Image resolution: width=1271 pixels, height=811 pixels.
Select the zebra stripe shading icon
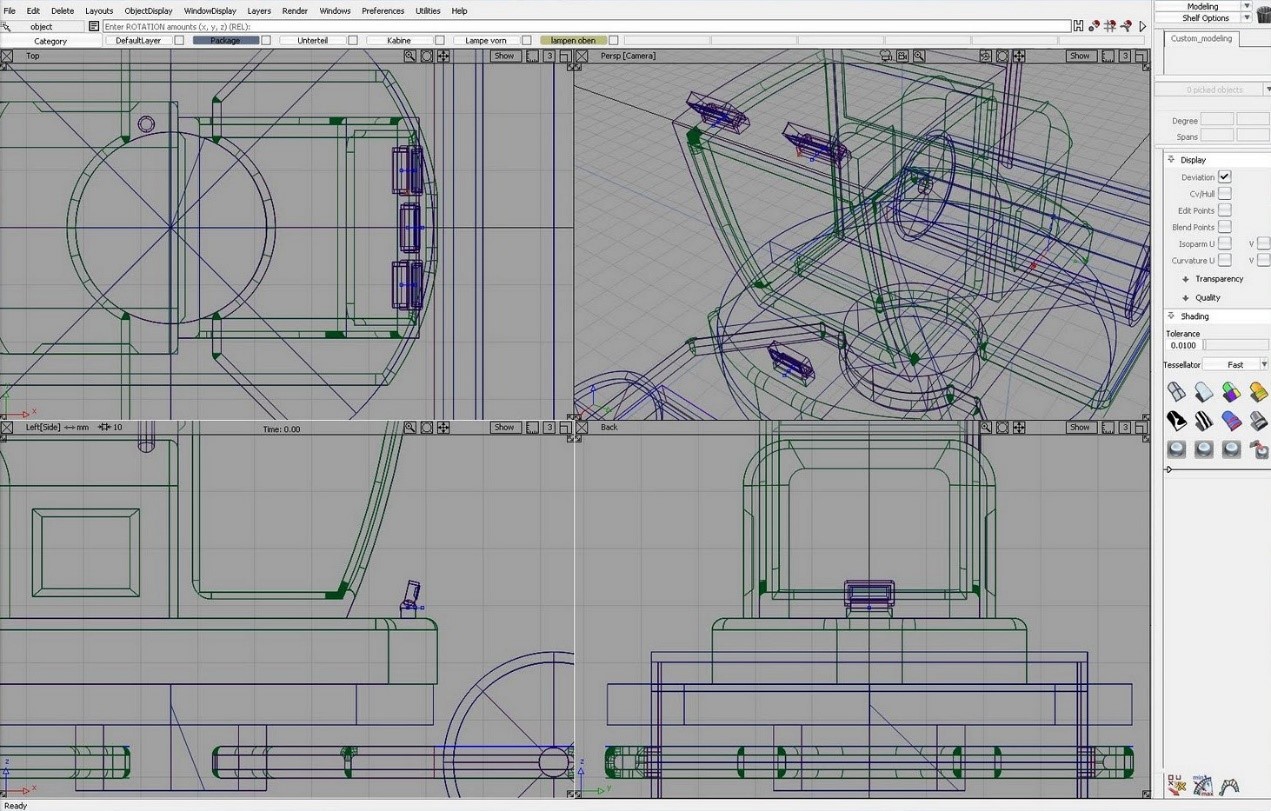point(1203,421)
